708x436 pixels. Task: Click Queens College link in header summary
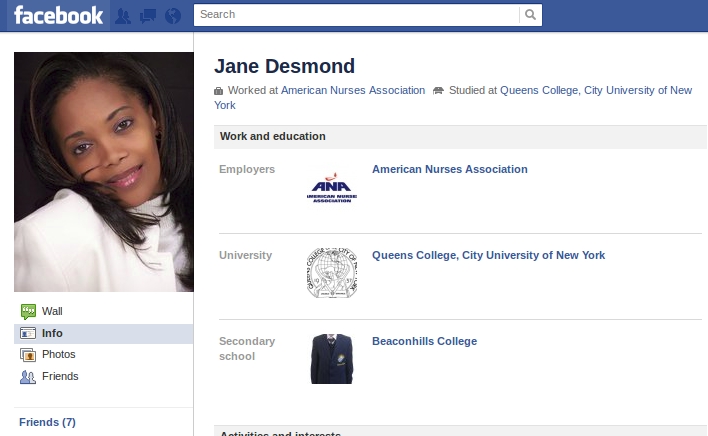point(596,91)
